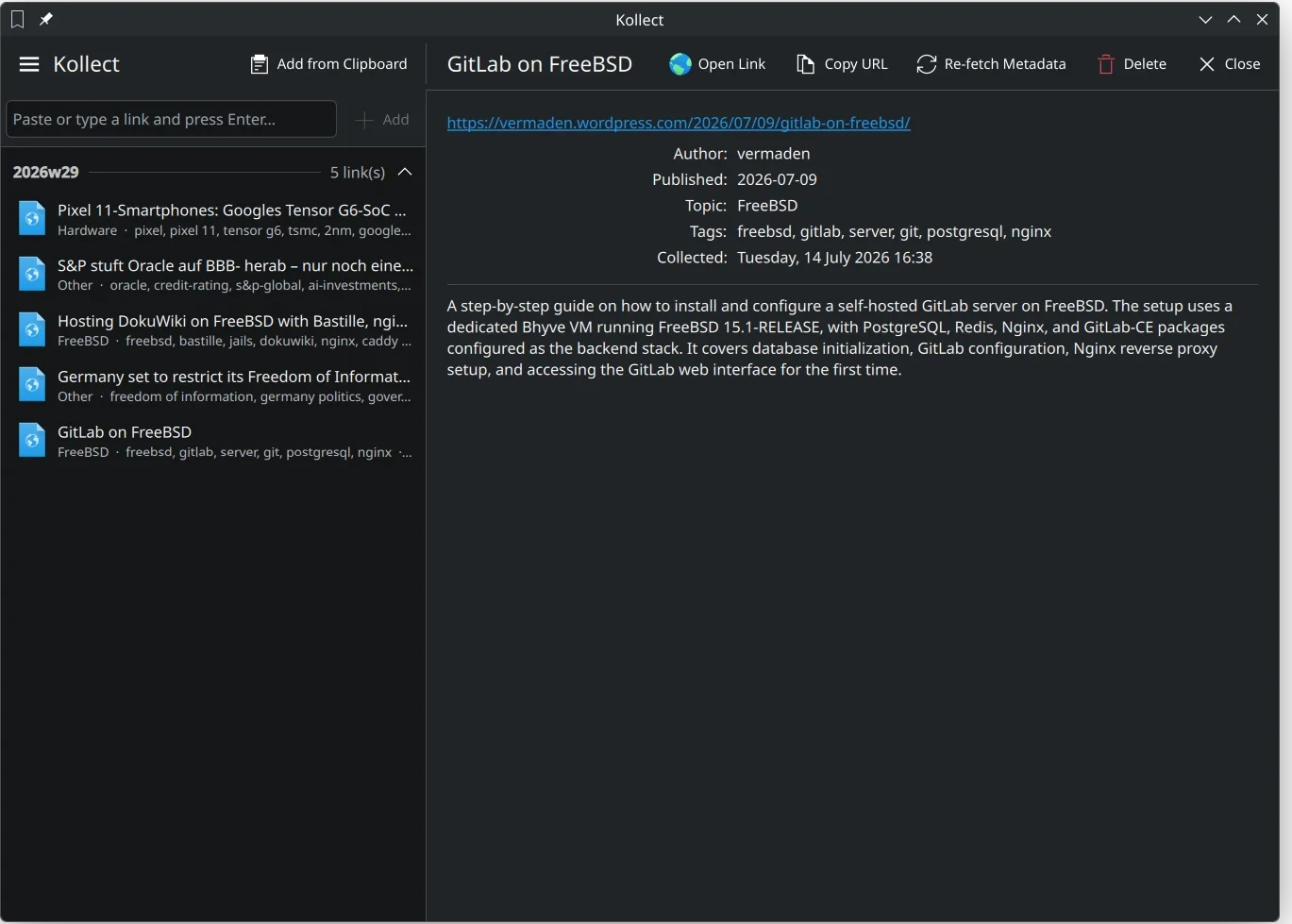This screenshot has width=1292, height=924.
Task: Click the 2026w29 group header label
Action: click(45, 172)
